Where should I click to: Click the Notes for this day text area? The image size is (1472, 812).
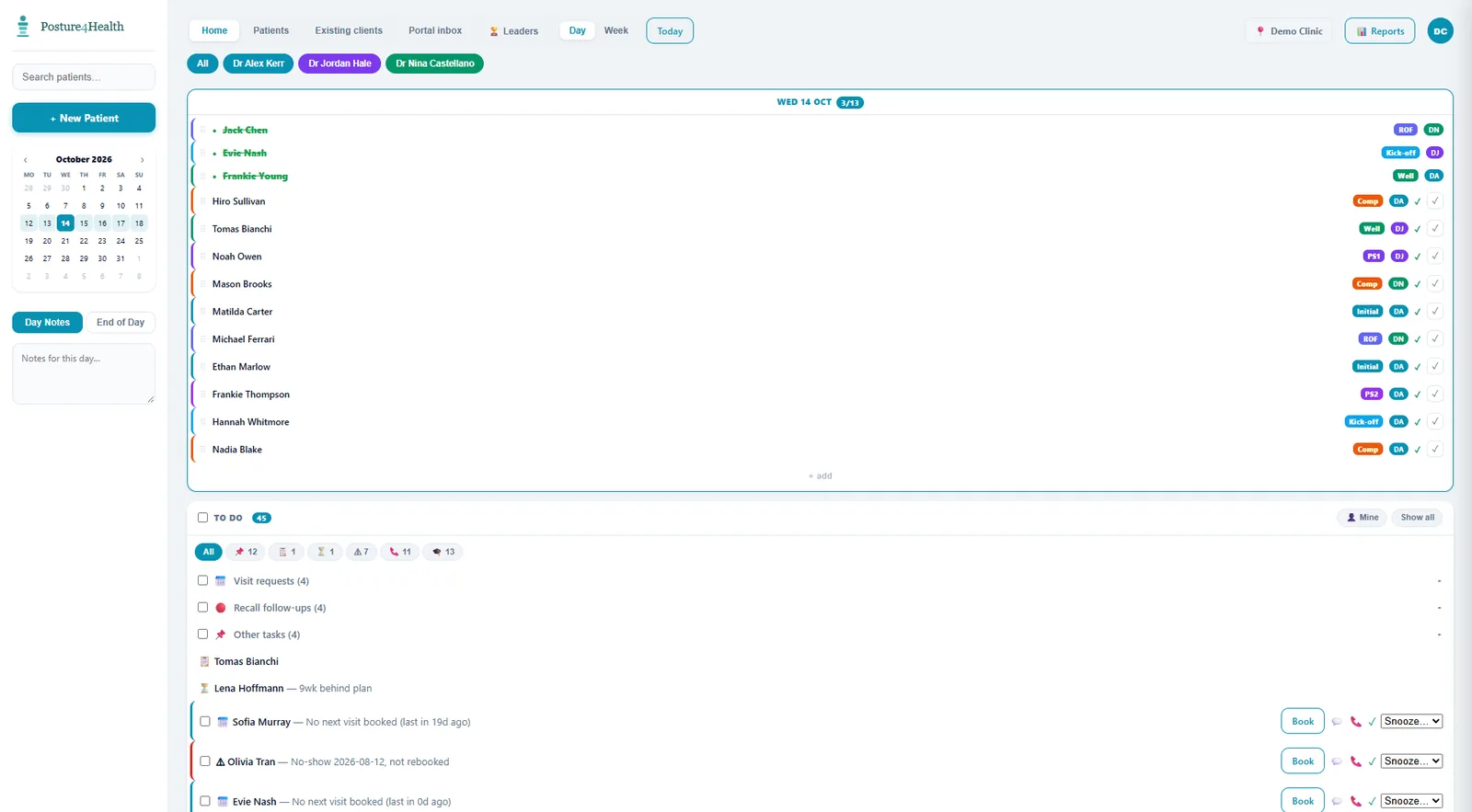pos(84,374)
